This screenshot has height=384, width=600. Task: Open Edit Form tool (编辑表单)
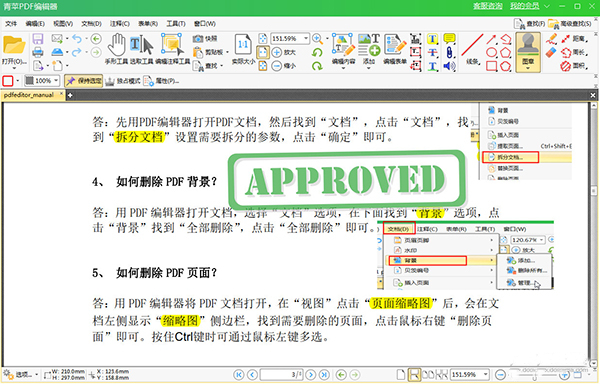point(395,49)
